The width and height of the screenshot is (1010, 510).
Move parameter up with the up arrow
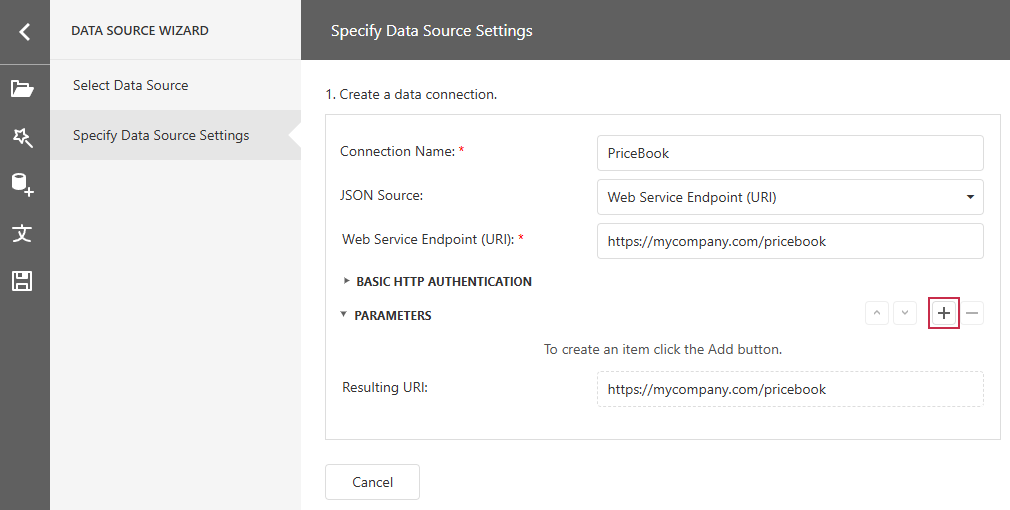pos(877,313)
